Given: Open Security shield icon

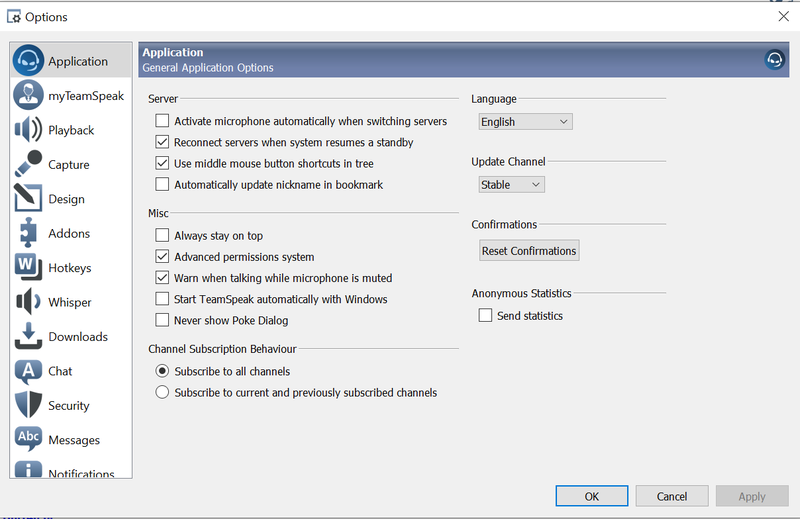Looking at the screenshot, I should (x=29, y=405).
